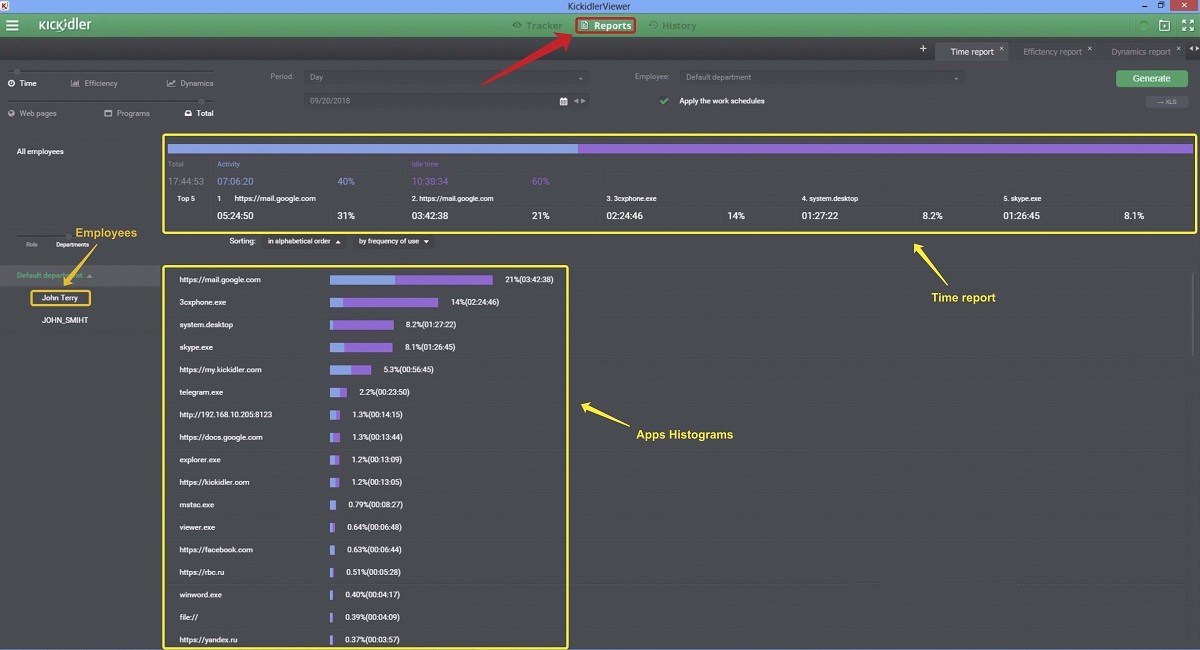
Task: Open the Dynamics report tab
Action: [x=1141, y=52]
